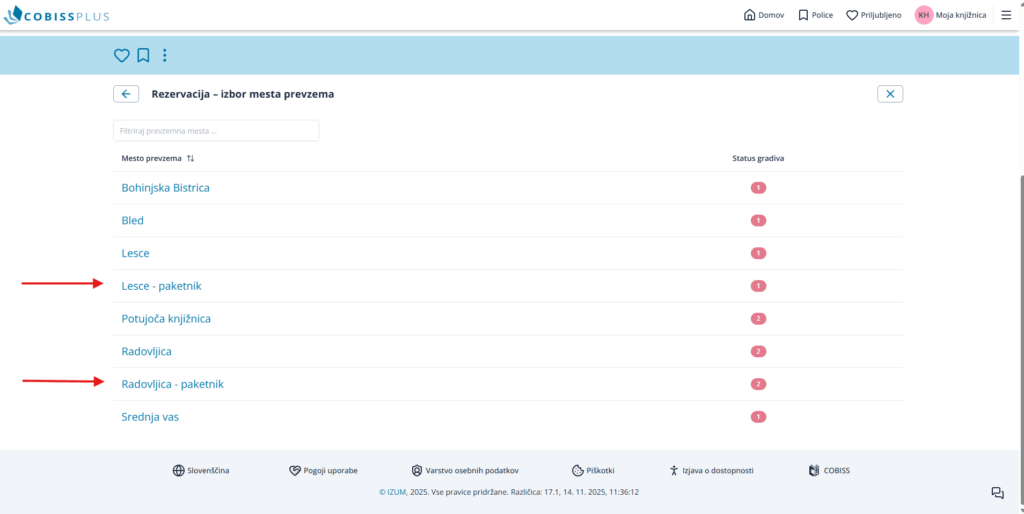Select Lesce - paketnik pickup location
The width and height of the screenshot is (1024, 514).
pos(161,286)
